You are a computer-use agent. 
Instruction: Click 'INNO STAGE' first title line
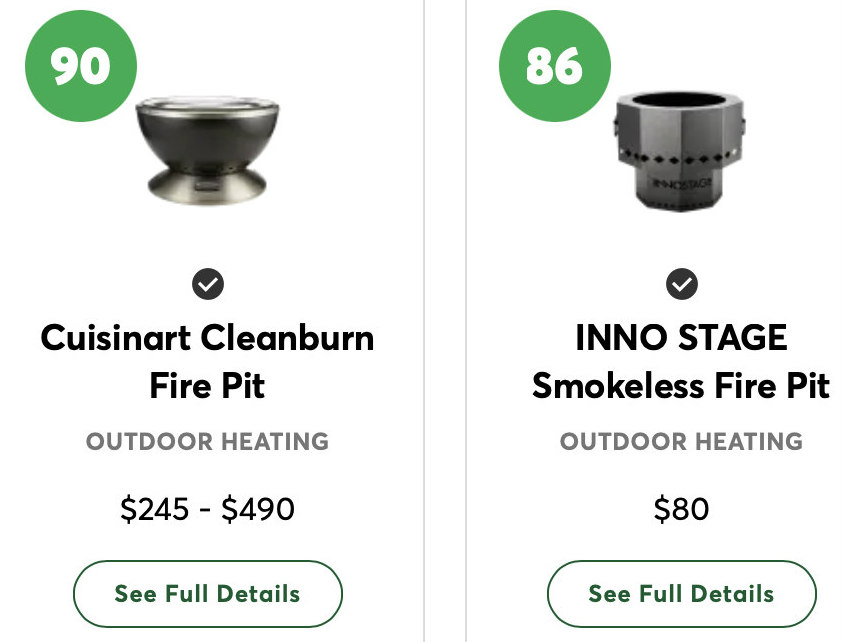tap(681, 338)
